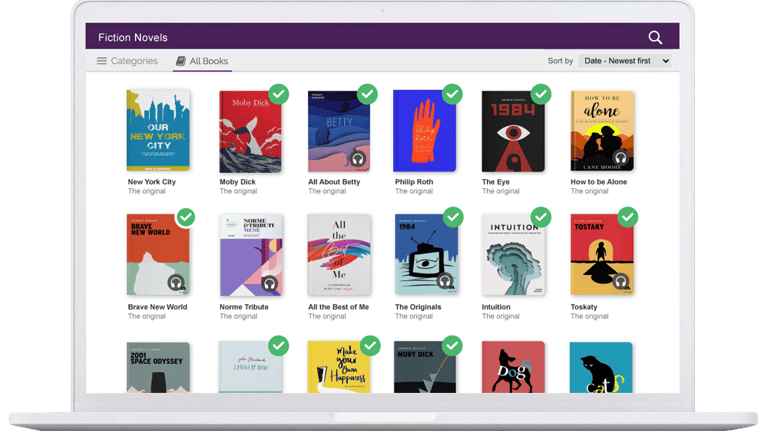Select the orange hand Philip Roth cover
Viewport: 768px width, 431px height.
click(425, 131)
